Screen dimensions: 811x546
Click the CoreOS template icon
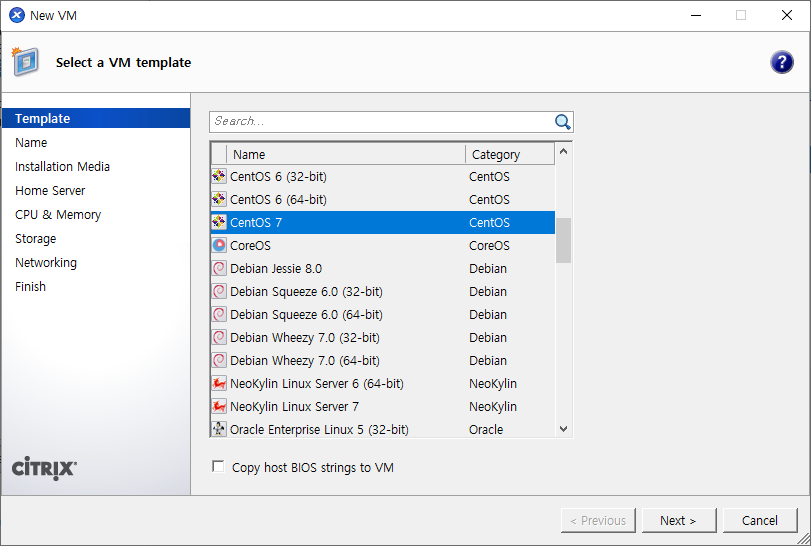point(219,245)
